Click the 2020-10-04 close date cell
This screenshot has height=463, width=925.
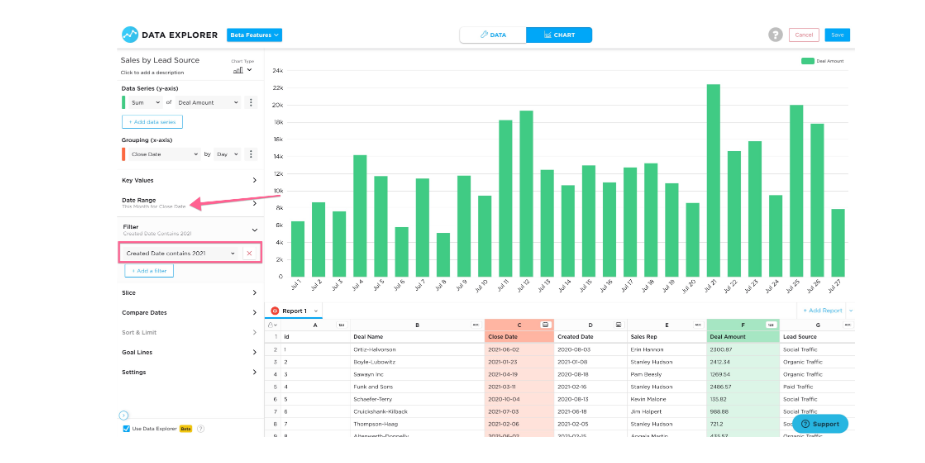click(x=519, y=399)
